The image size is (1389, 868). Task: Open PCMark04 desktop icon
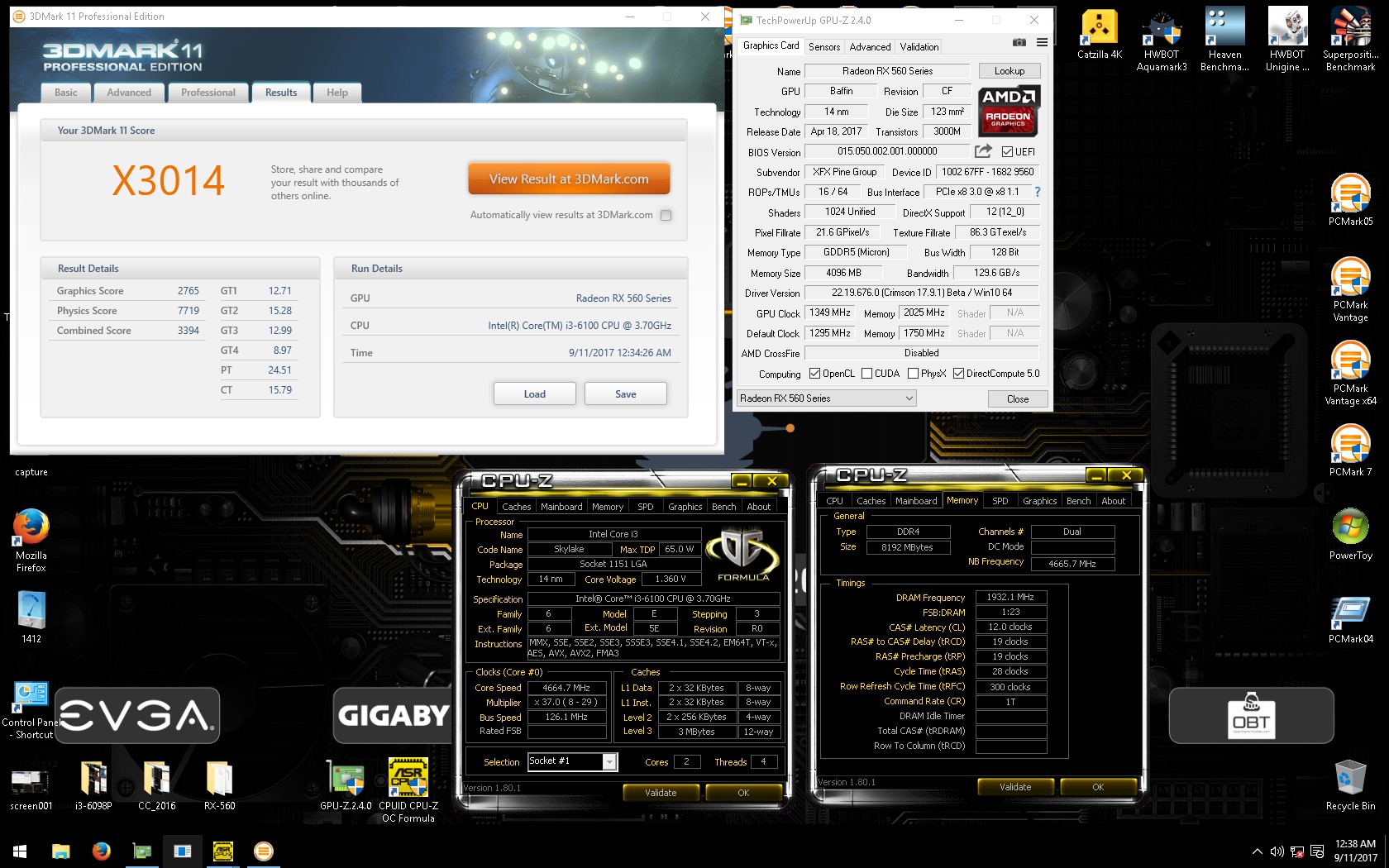pos(1350,618)
